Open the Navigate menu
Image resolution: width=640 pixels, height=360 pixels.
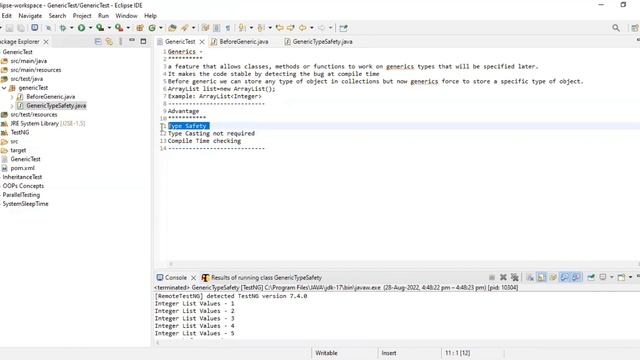(x=30, y=16)
